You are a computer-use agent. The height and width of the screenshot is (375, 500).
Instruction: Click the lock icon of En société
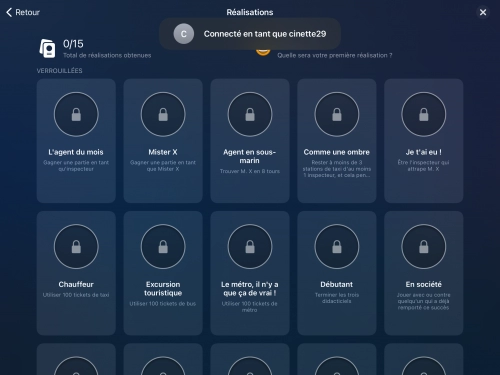point(424,247)
